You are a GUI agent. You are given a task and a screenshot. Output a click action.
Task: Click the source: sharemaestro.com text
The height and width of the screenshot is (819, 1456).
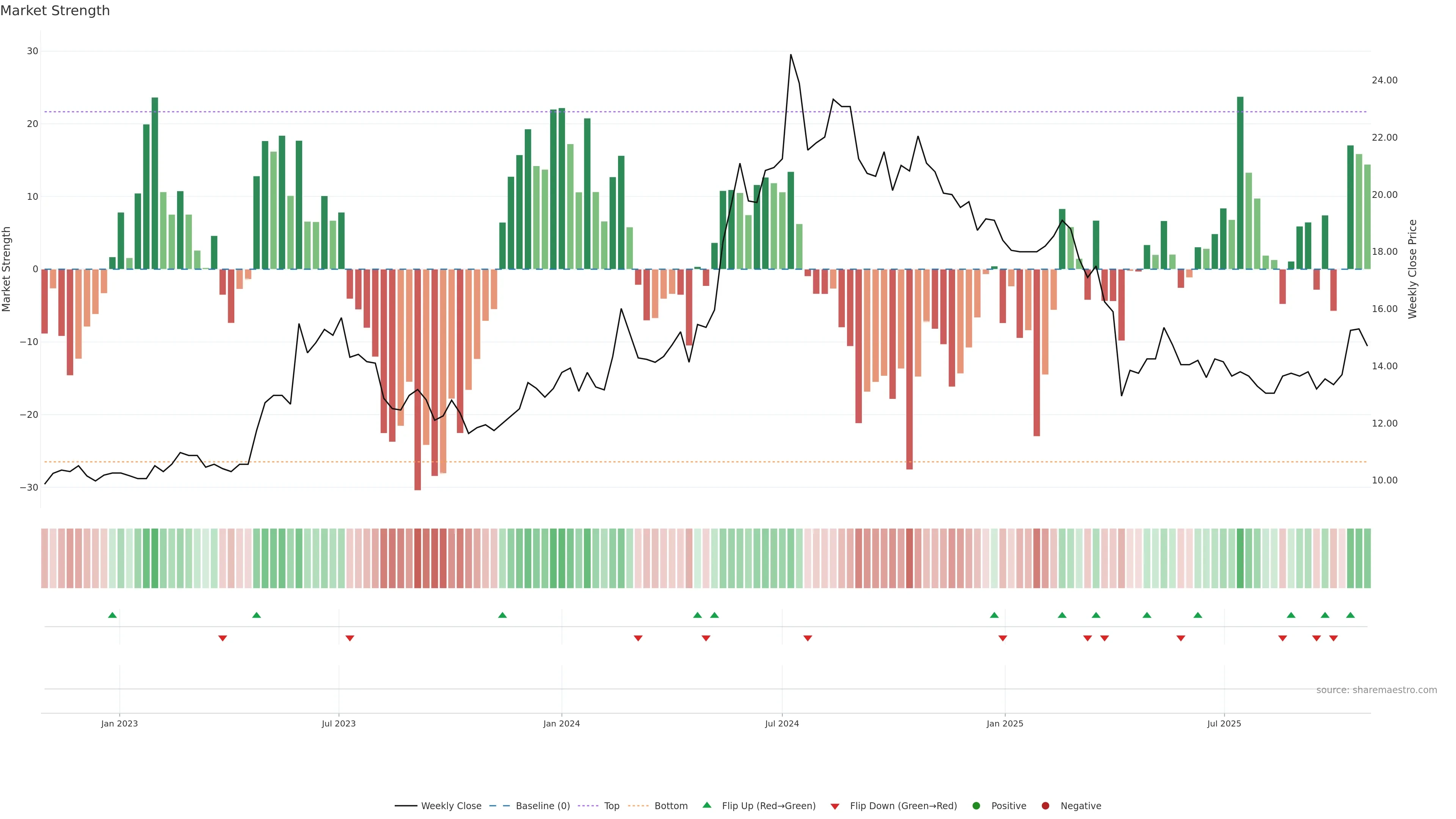[x=1376, y=690]
